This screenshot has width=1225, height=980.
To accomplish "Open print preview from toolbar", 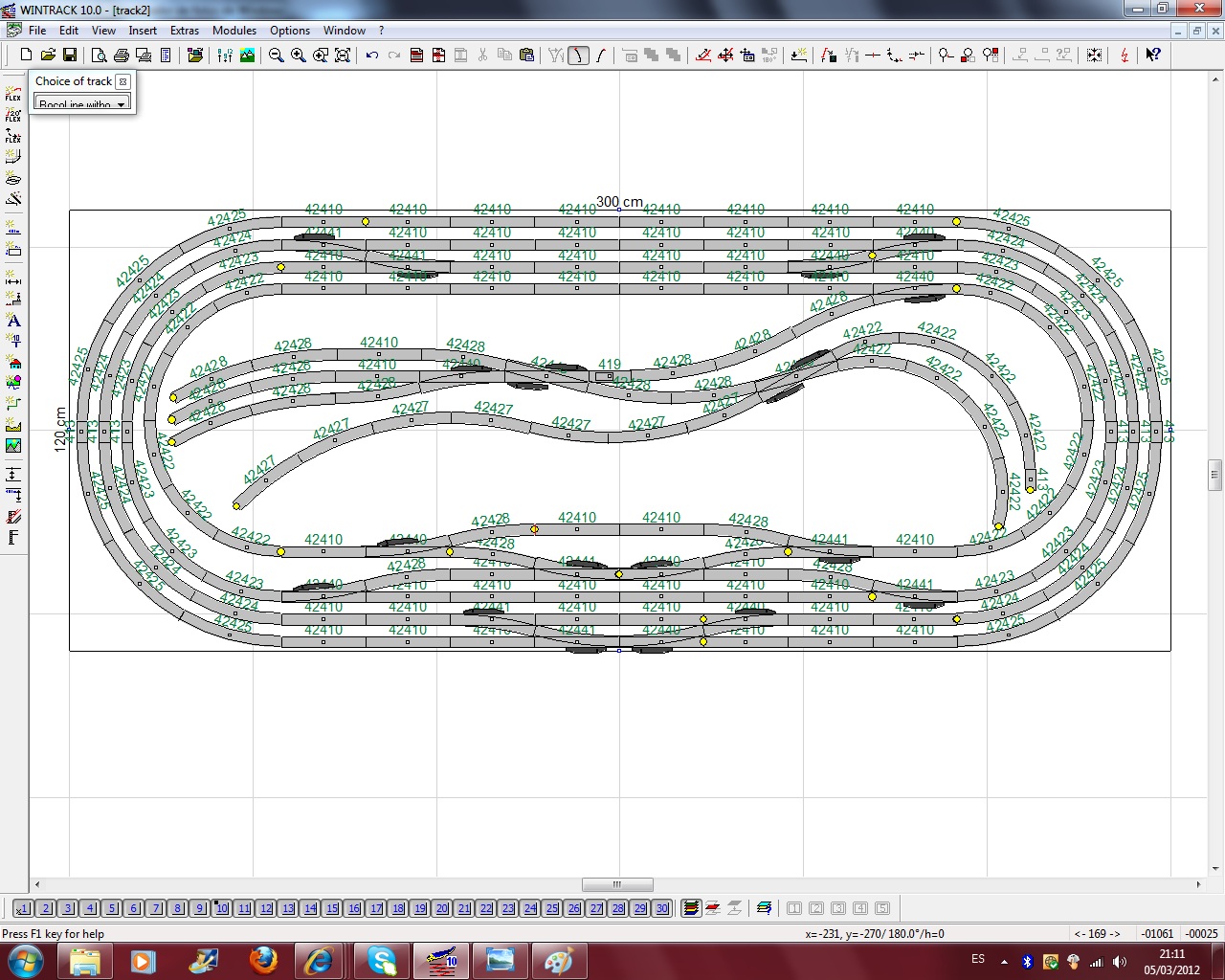I will pyautogui.click(x=100, y=56).
